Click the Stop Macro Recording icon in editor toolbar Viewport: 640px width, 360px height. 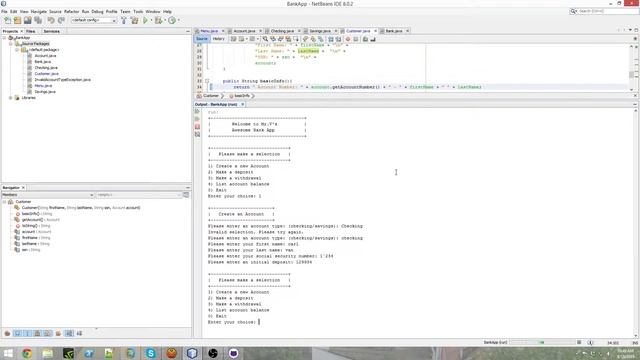[x=356, y=39]
